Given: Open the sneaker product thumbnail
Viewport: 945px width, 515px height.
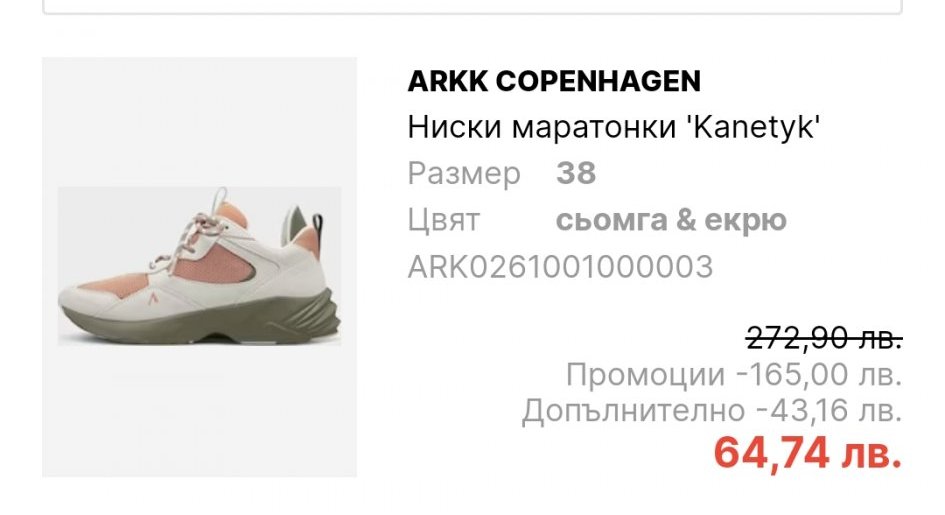Looking at the screenshot, I should click(x=199, y=267).
